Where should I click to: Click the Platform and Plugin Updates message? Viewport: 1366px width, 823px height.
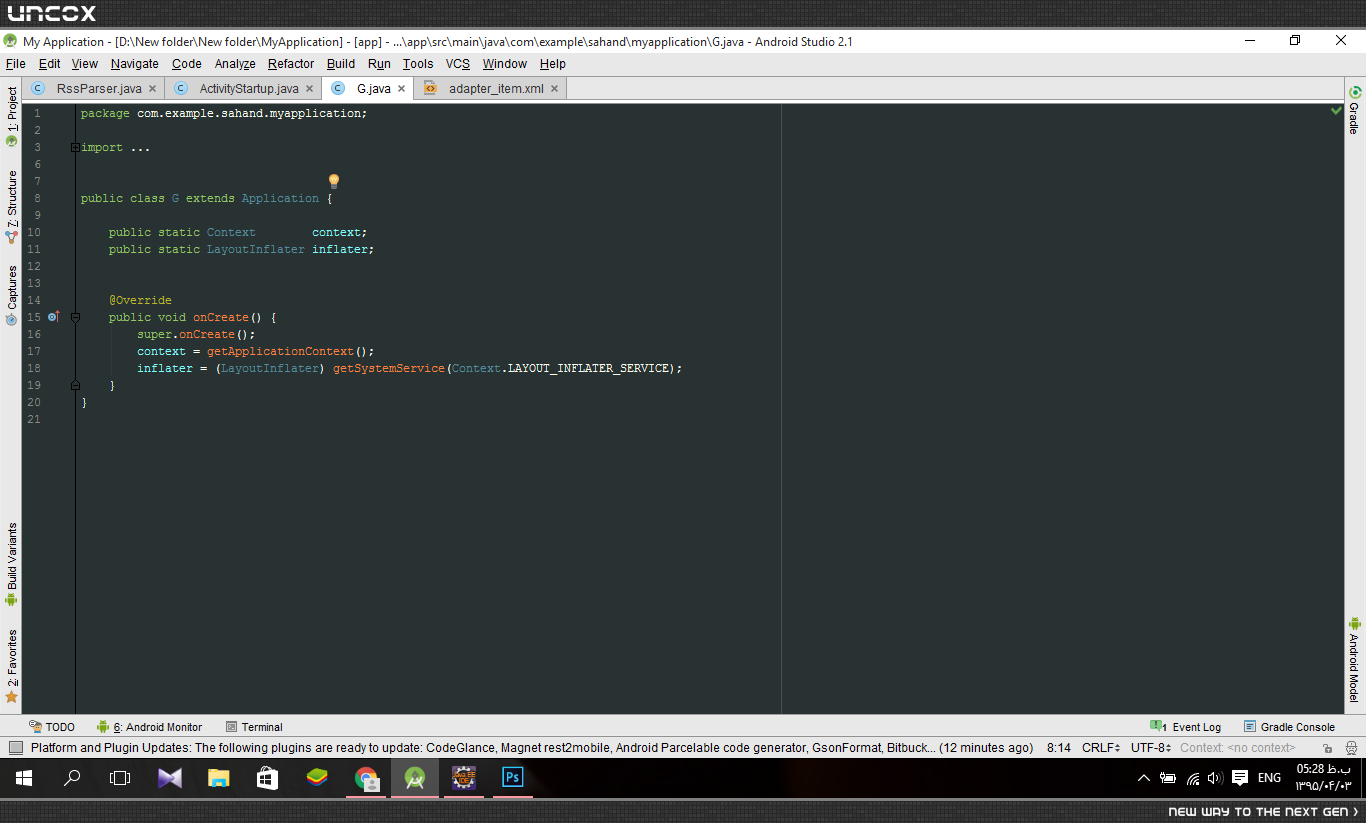[x=532, y=748]
